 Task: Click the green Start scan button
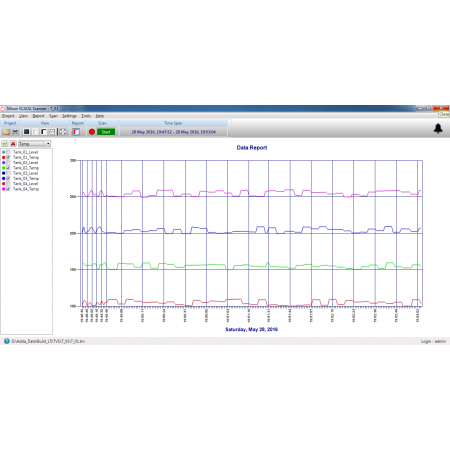tap(106, 132)
